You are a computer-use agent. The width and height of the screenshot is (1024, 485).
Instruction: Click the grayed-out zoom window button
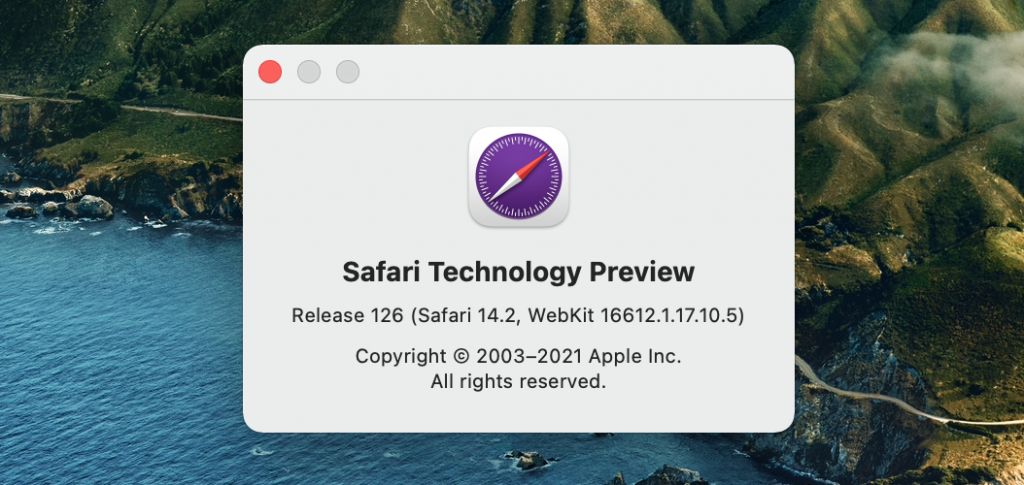(x=348, y=72)
